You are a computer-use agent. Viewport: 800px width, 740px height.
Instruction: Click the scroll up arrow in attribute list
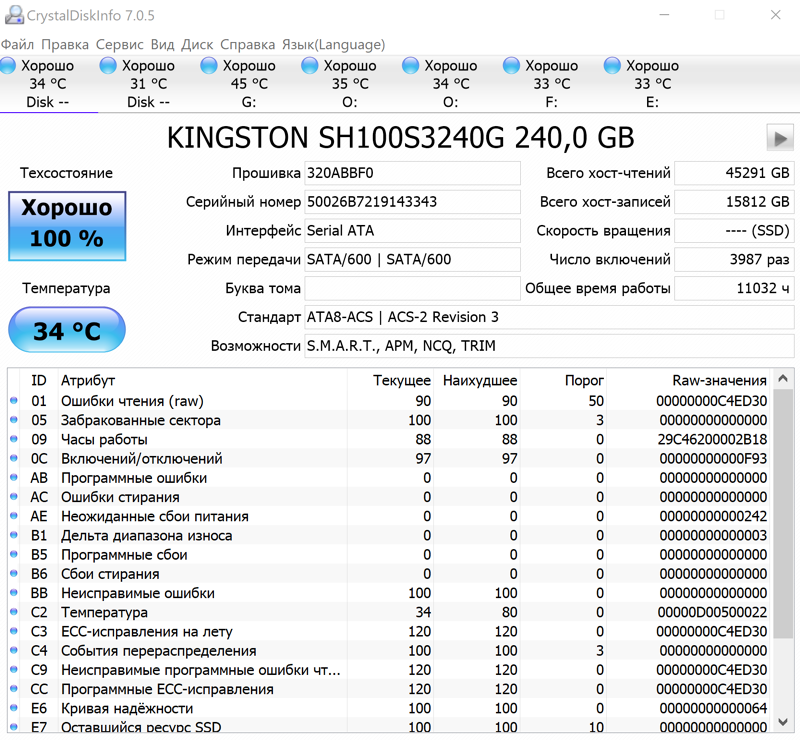point(783,379)
